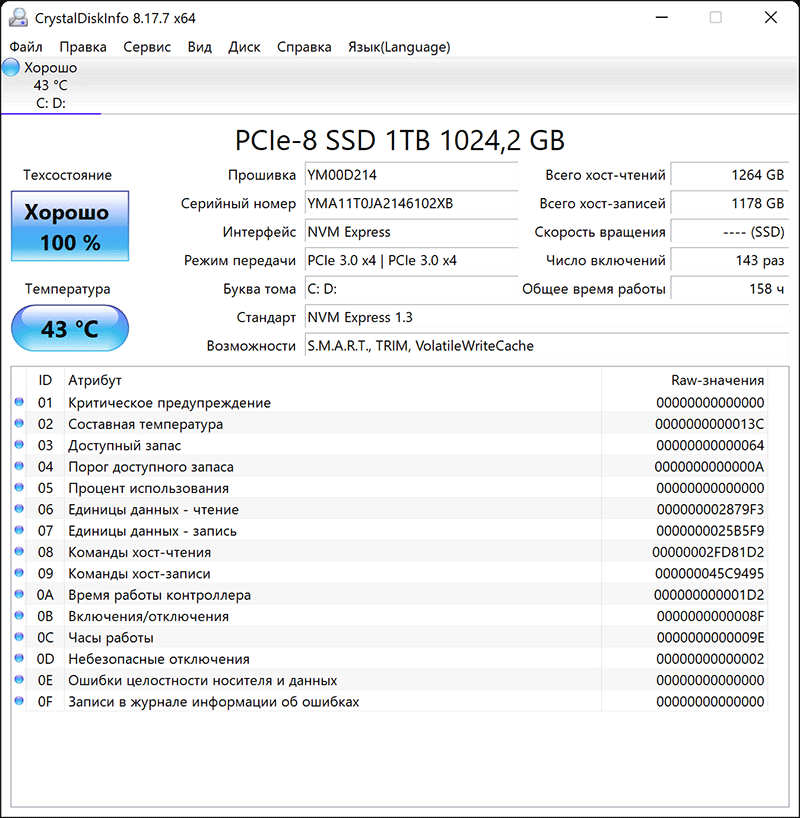Click status orb for Время работы контроллера row
The width and height of the screenshot is (800, 818).
19,594
